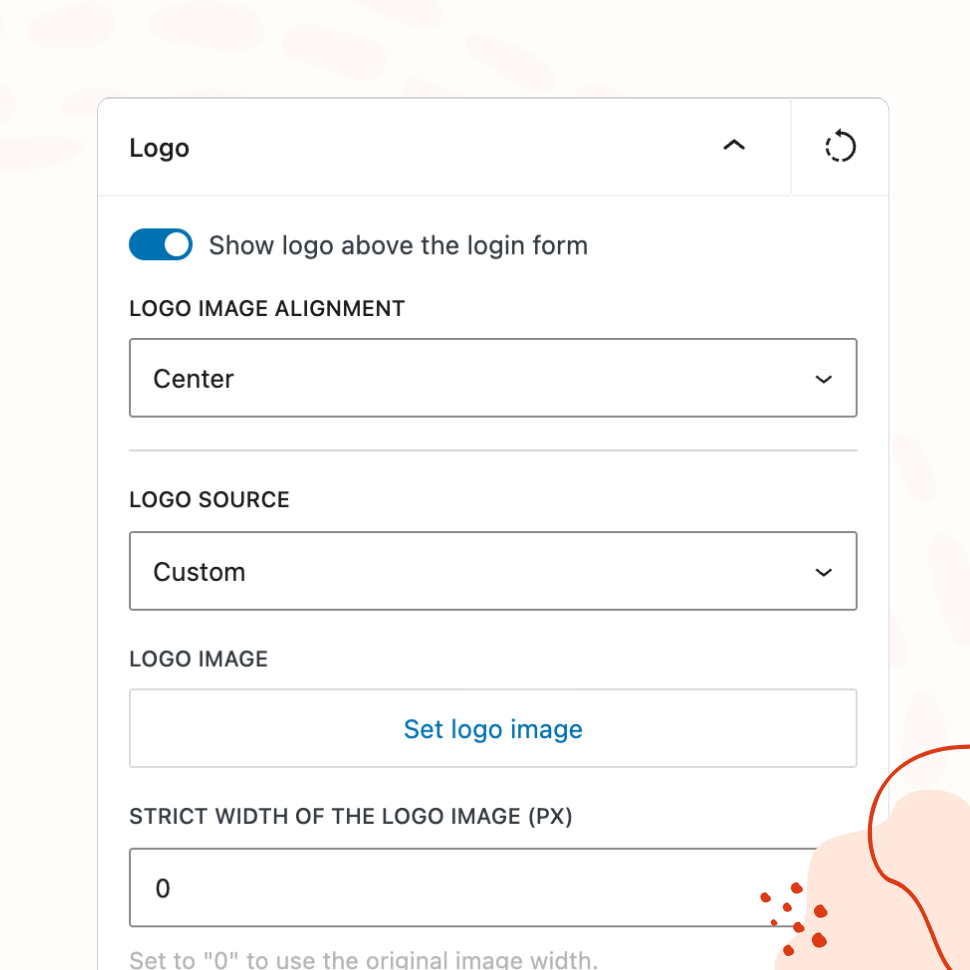Click the cluster of red dots decoration

click(797, 918)
